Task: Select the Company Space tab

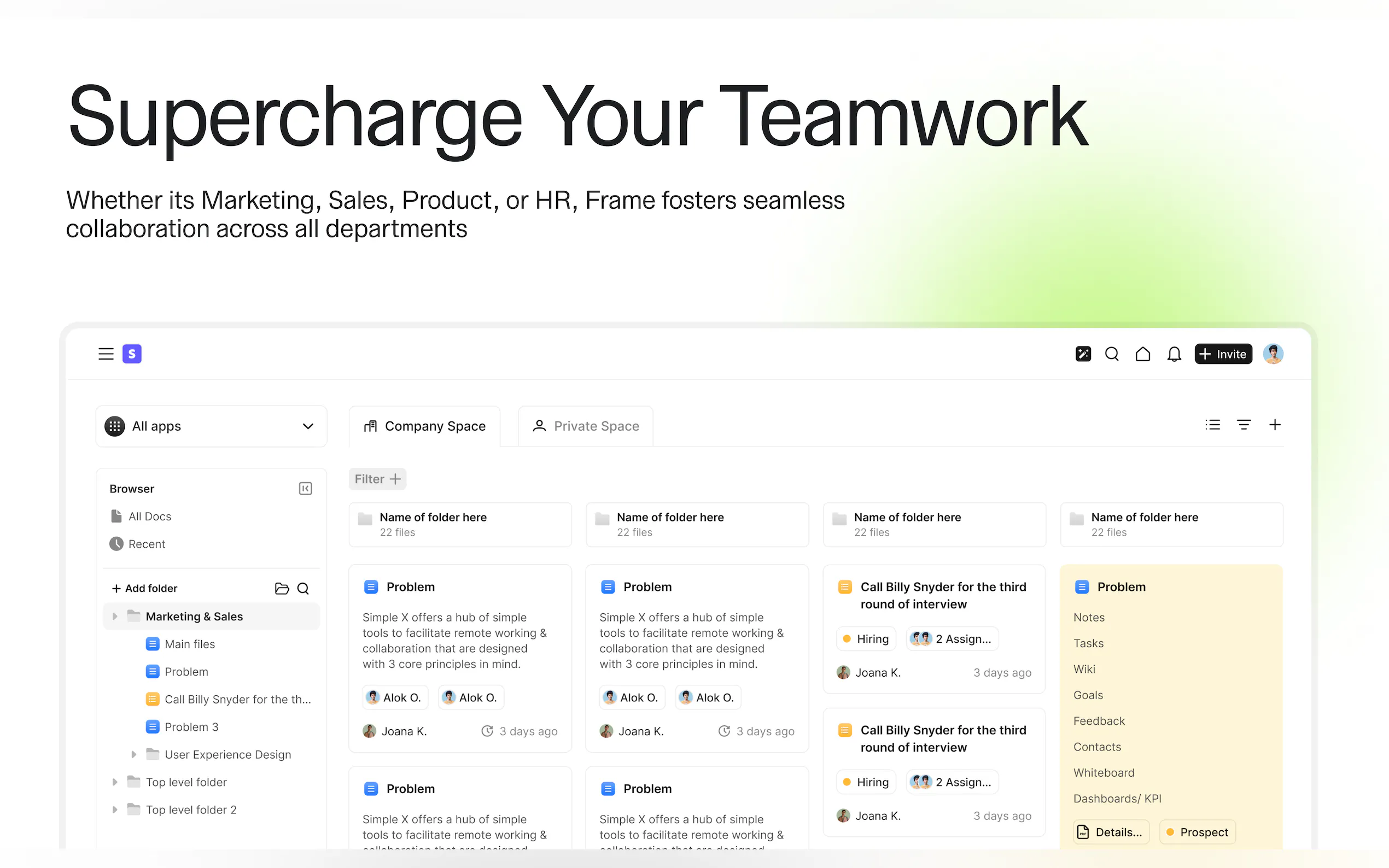Action: point(424,426)
